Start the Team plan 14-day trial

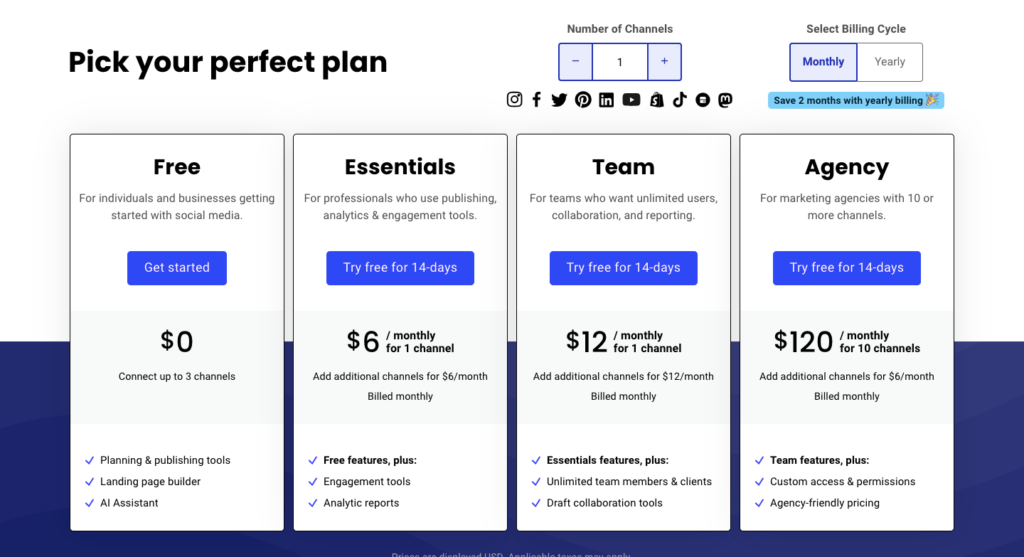point(624,268)
